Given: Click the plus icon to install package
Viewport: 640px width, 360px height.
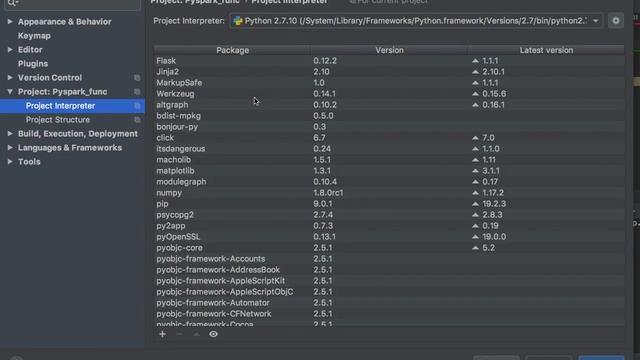Looking at the screenshot, I should [162, 334].
